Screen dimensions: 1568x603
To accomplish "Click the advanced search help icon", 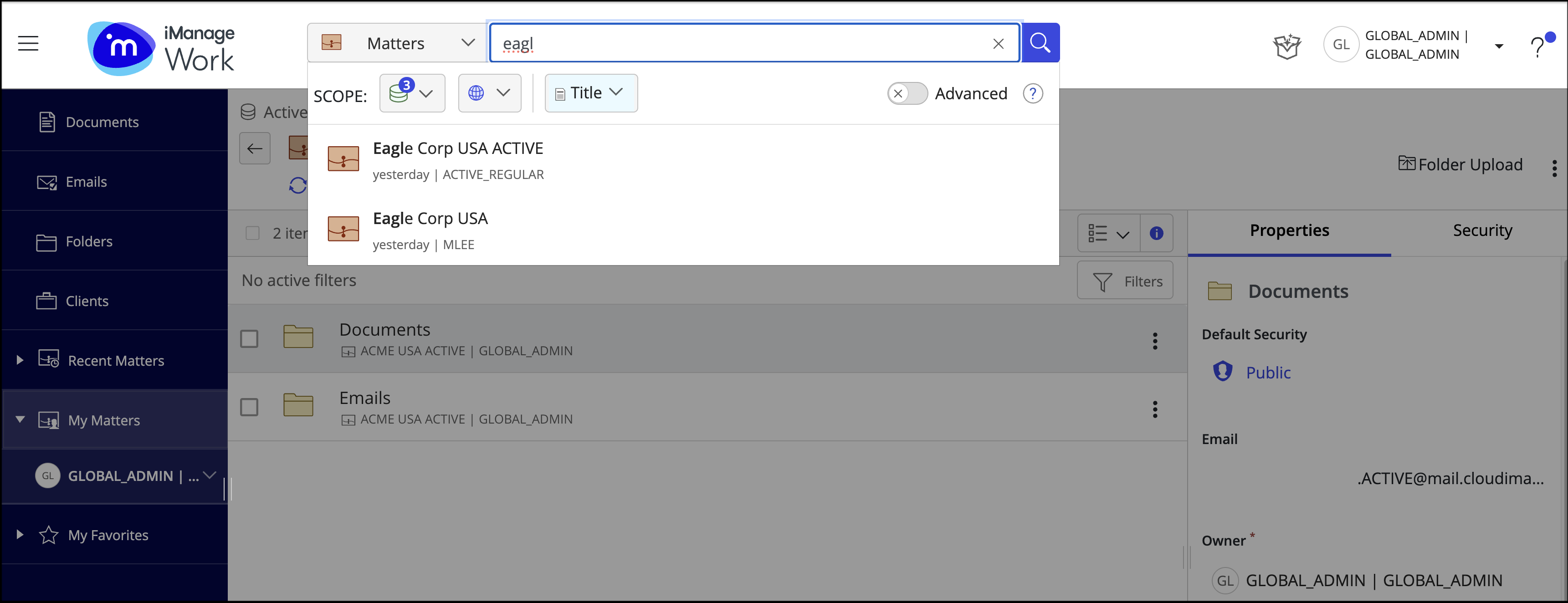I will pos(1032,94).
